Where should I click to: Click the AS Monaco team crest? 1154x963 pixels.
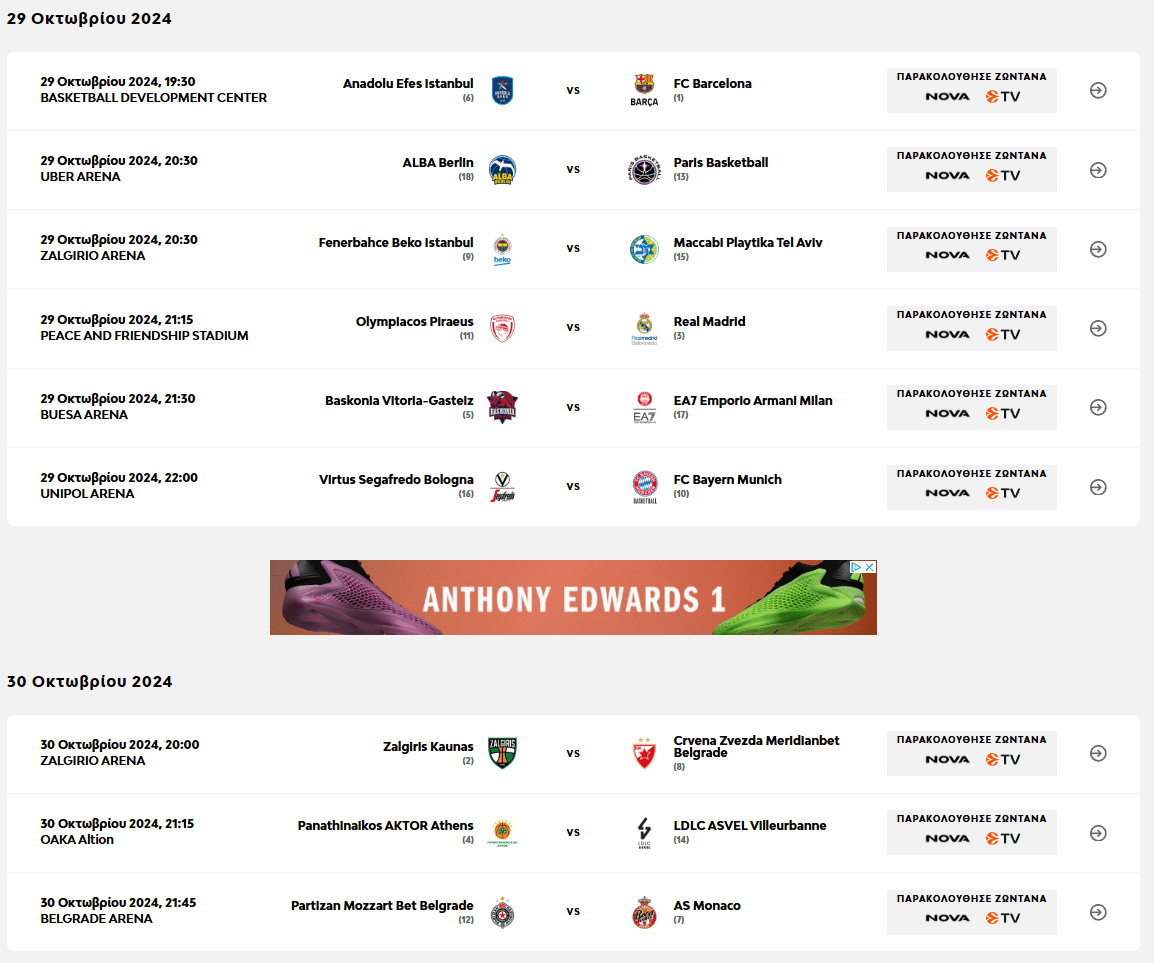tap(645, 912)
